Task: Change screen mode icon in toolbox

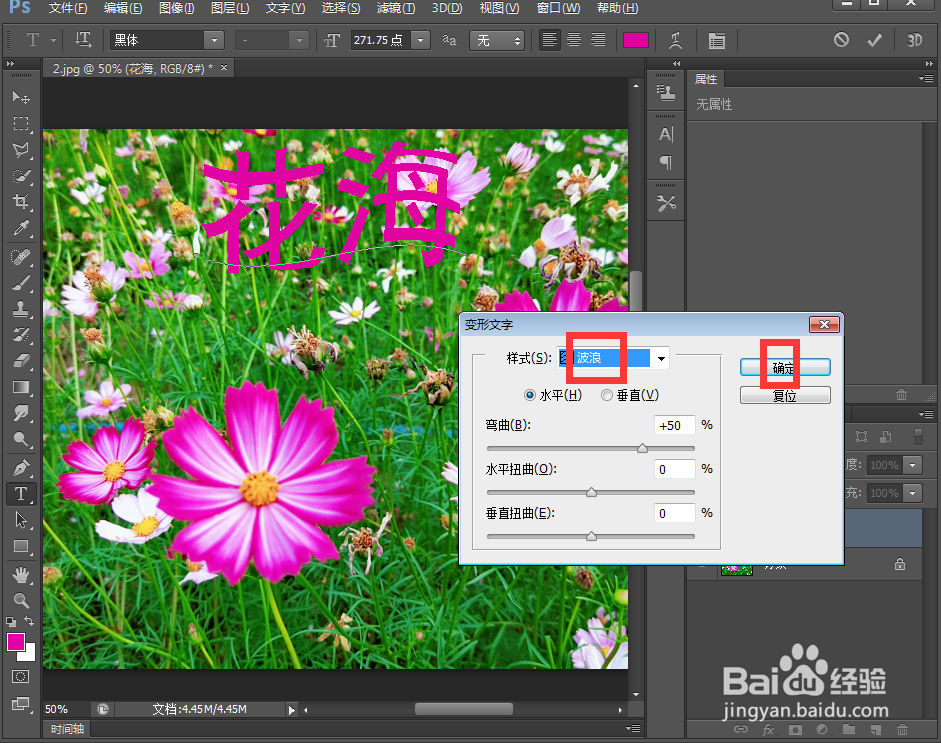Action: [20, 703]
